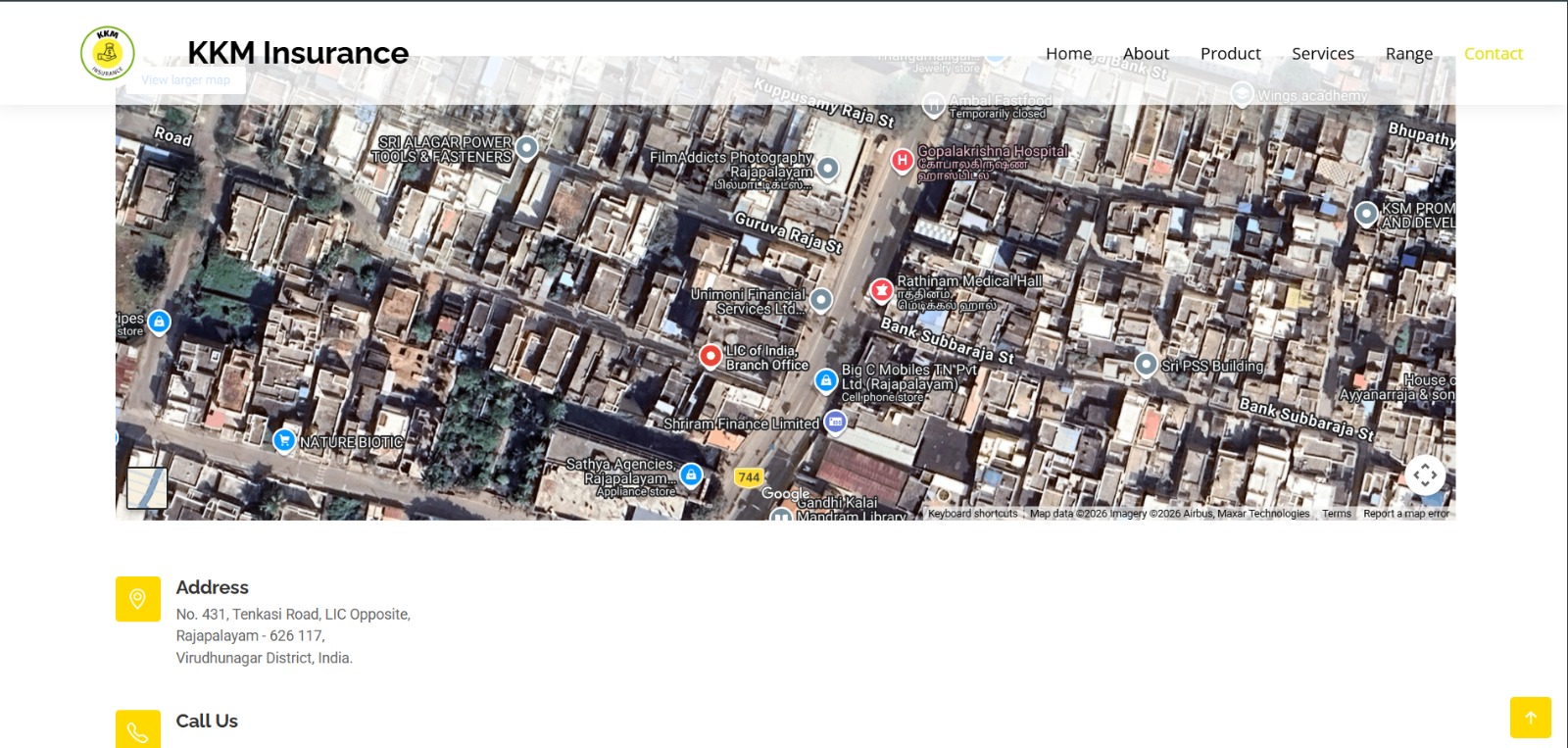Click the Keyboard shortcuts button on map

point(972,514)
